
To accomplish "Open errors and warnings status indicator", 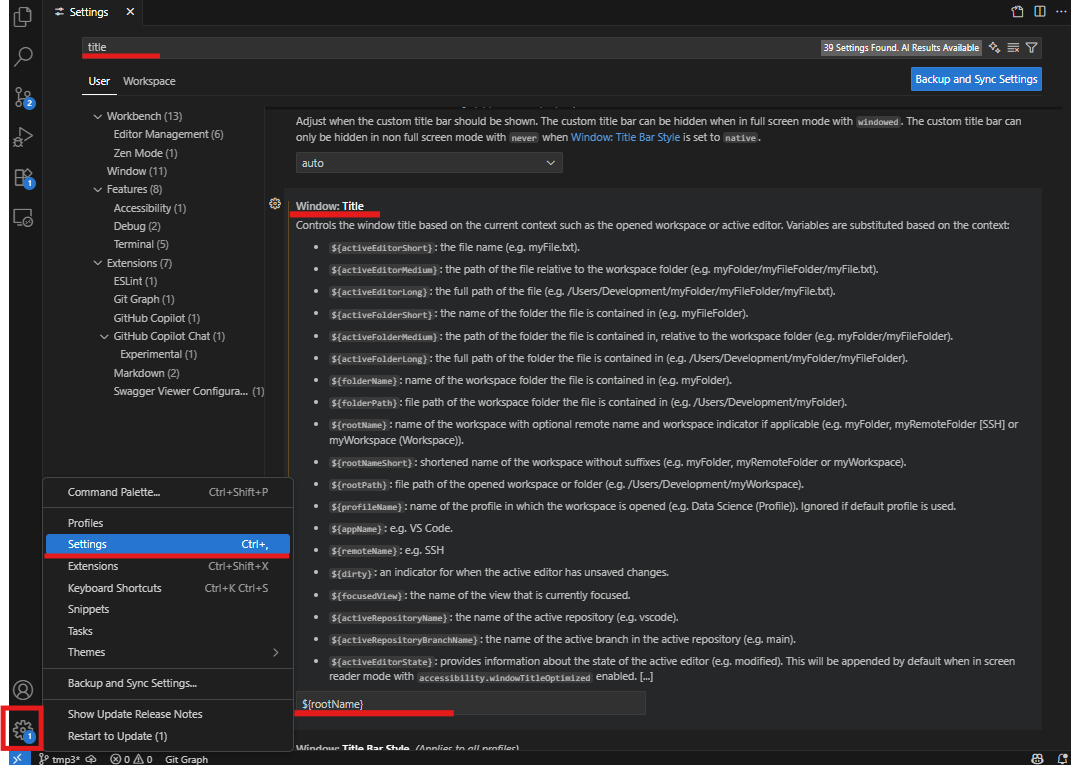I will coord(132,759).
